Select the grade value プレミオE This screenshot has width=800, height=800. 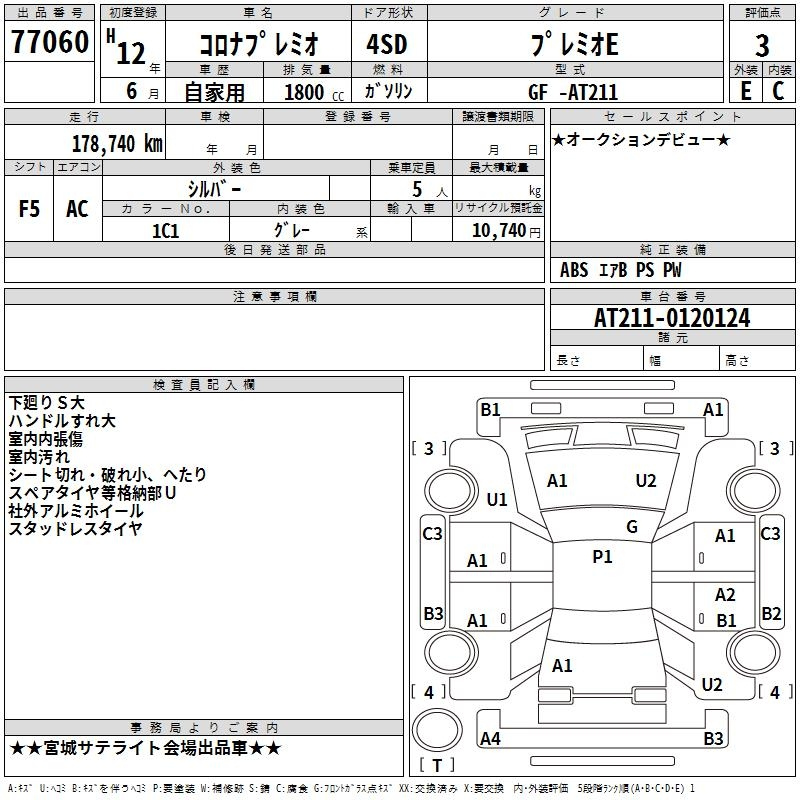tap(574, 43)
